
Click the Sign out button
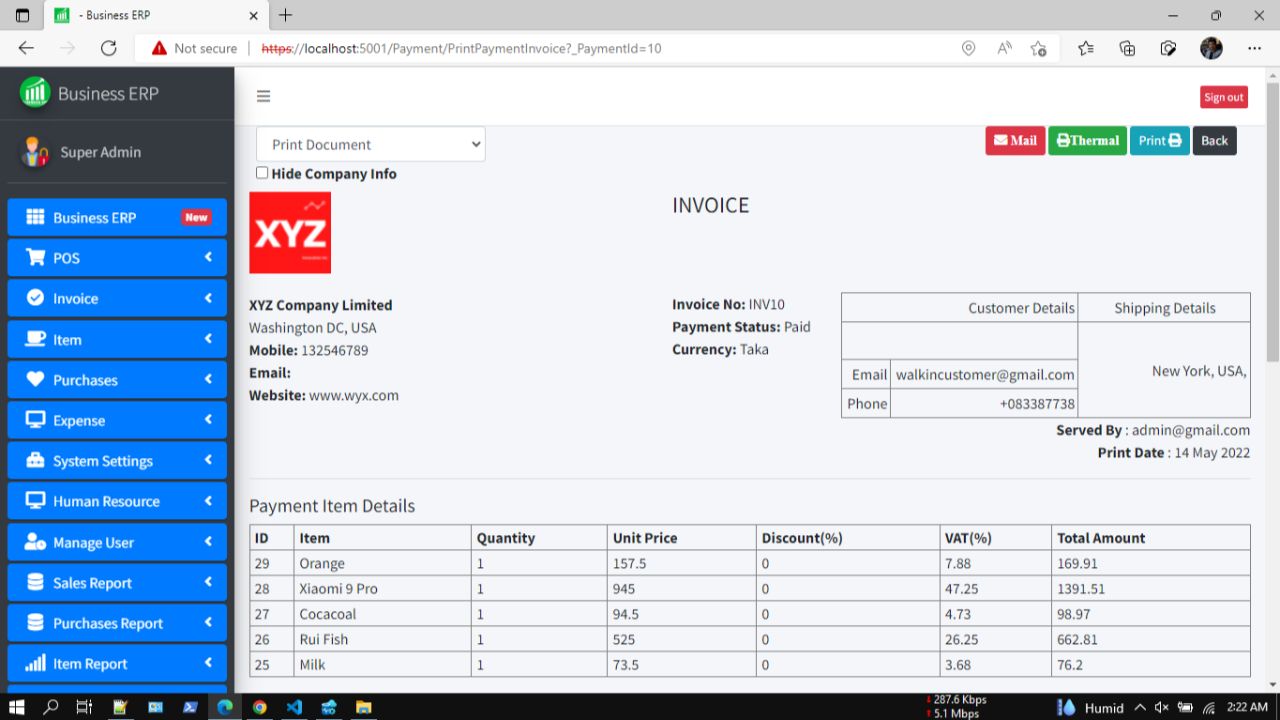click(x=1223, y=96)
